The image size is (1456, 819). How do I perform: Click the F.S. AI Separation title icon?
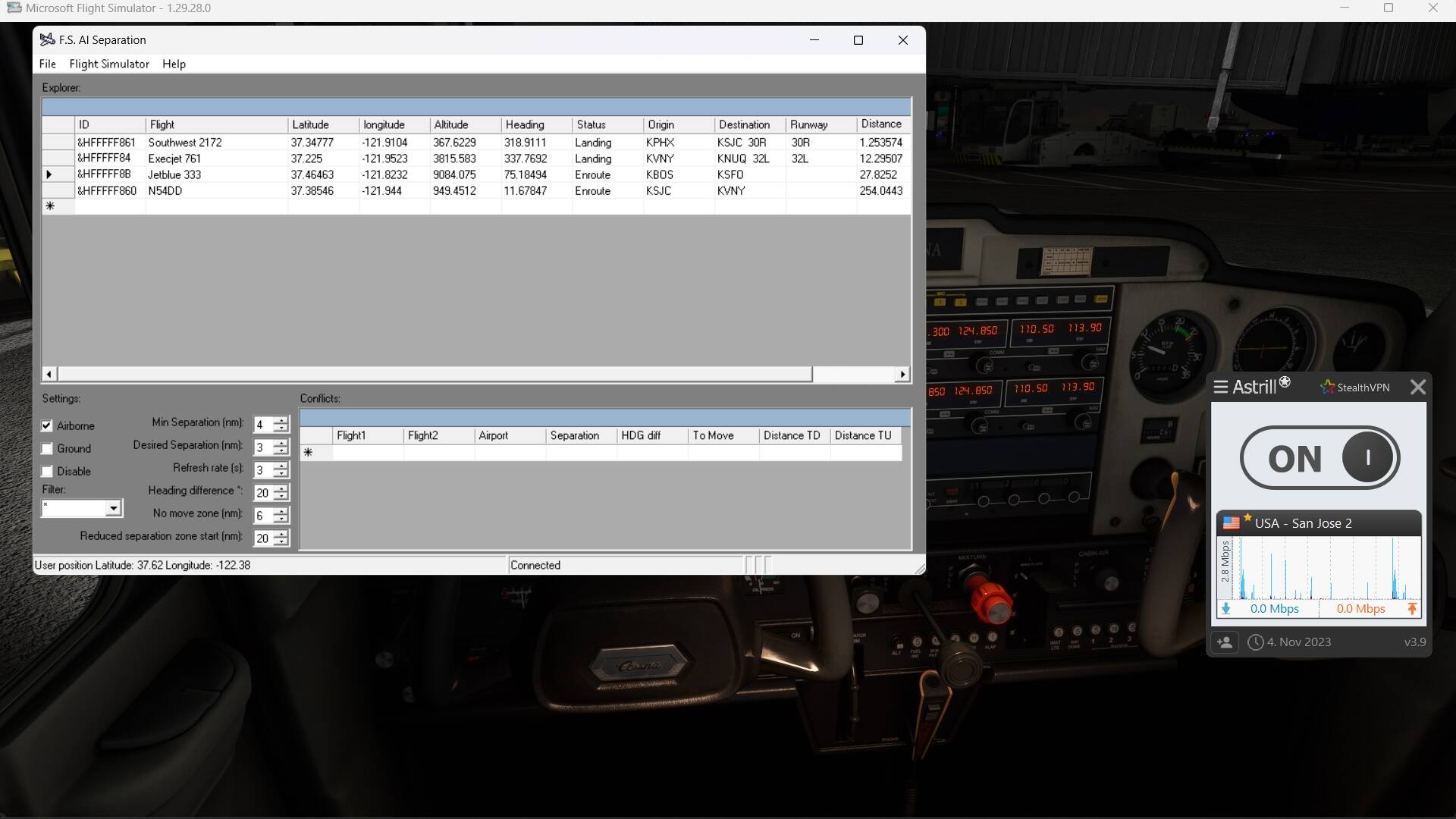click(x=47, y=40)
